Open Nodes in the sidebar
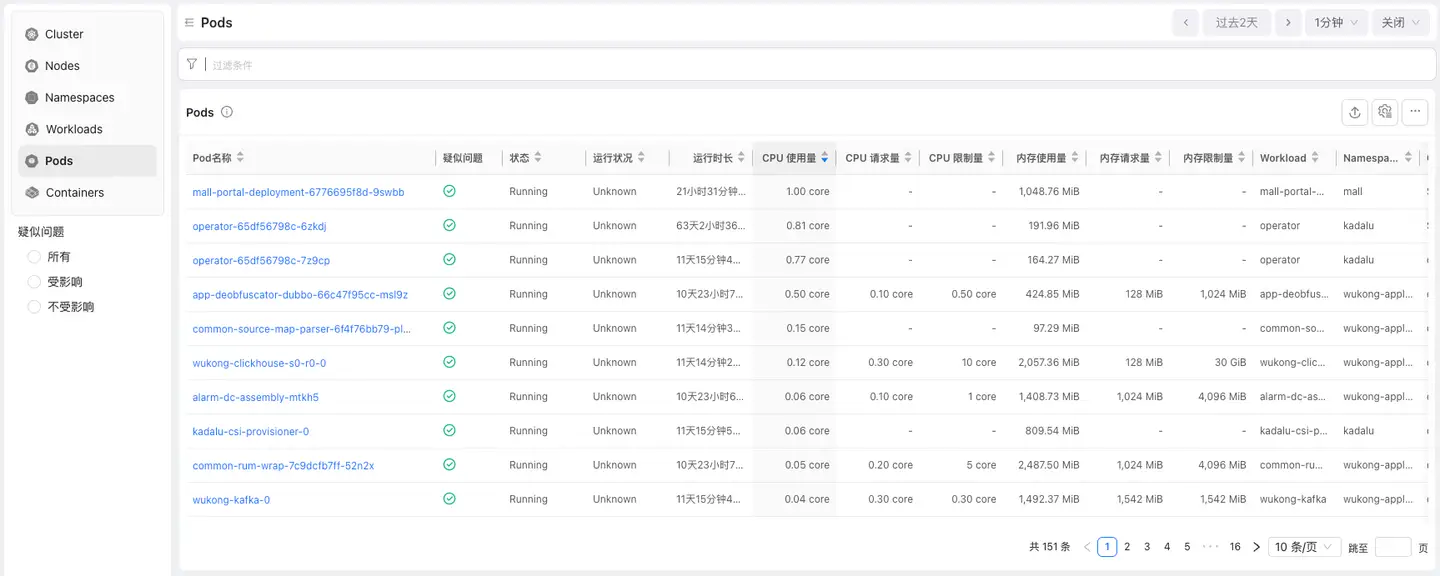The image size is (1440, 576). tap(62, 66)
